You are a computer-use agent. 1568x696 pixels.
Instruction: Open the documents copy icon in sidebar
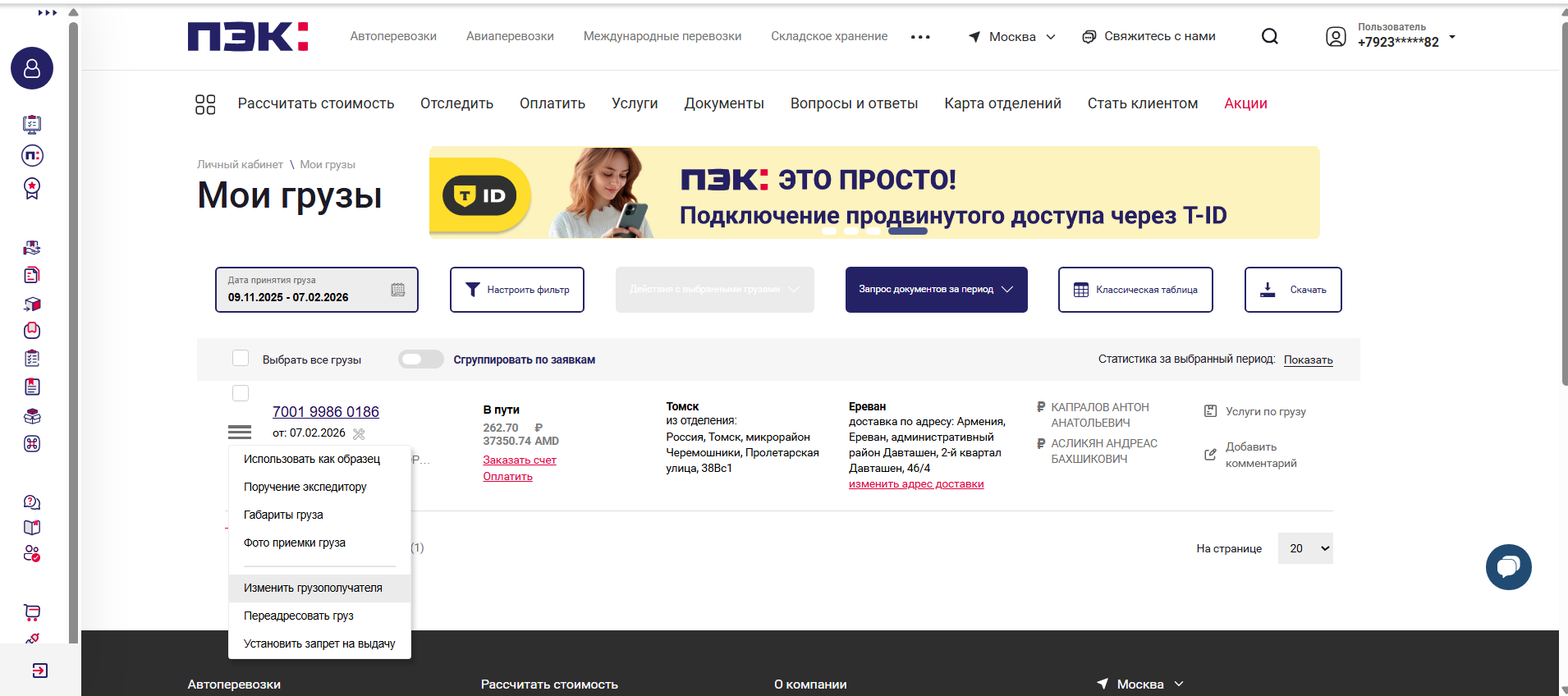(32, 275)
